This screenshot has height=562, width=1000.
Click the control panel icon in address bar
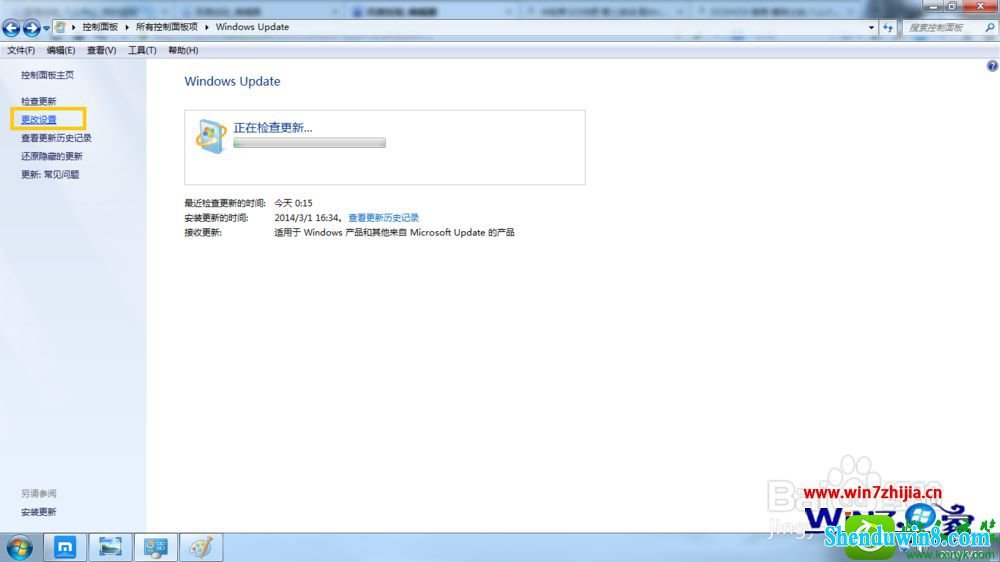pos(60,27)
